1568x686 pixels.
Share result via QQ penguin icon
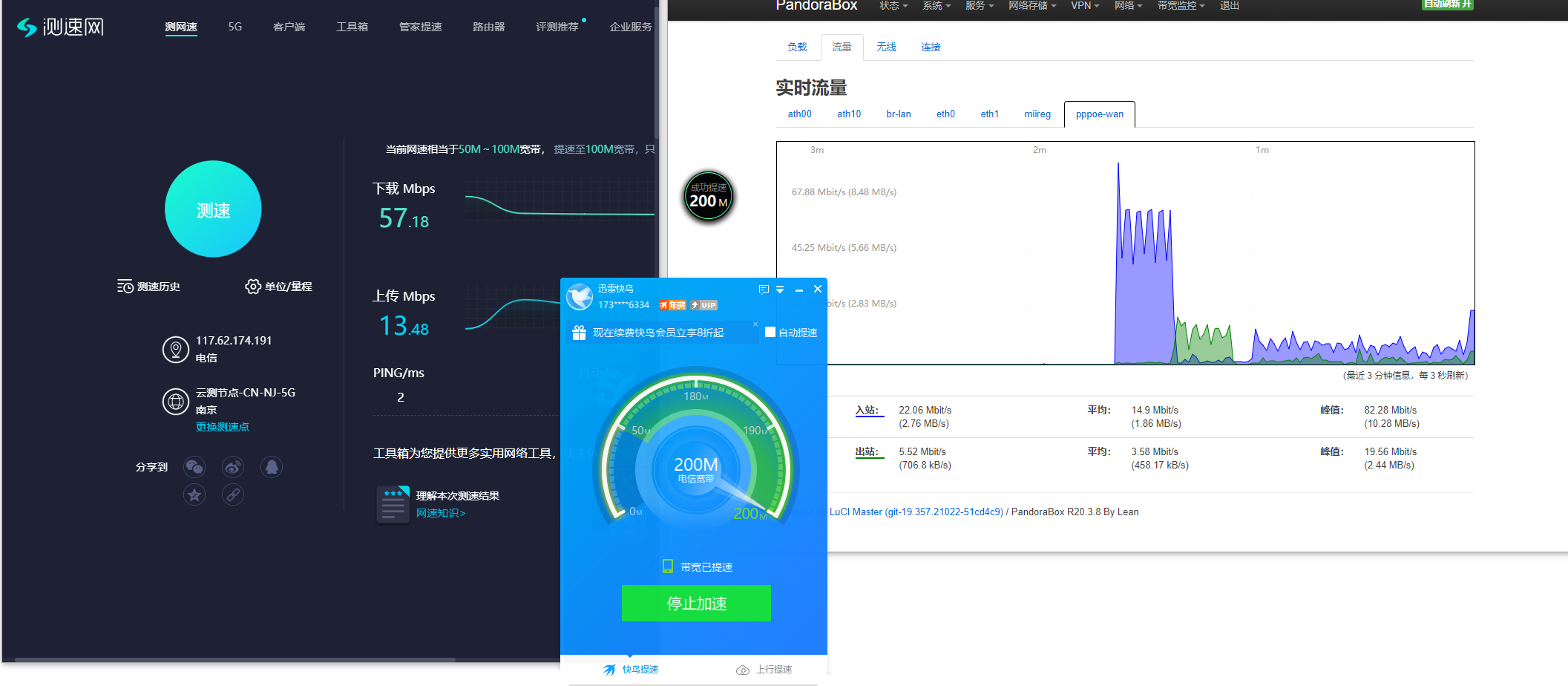coord(272,467)
